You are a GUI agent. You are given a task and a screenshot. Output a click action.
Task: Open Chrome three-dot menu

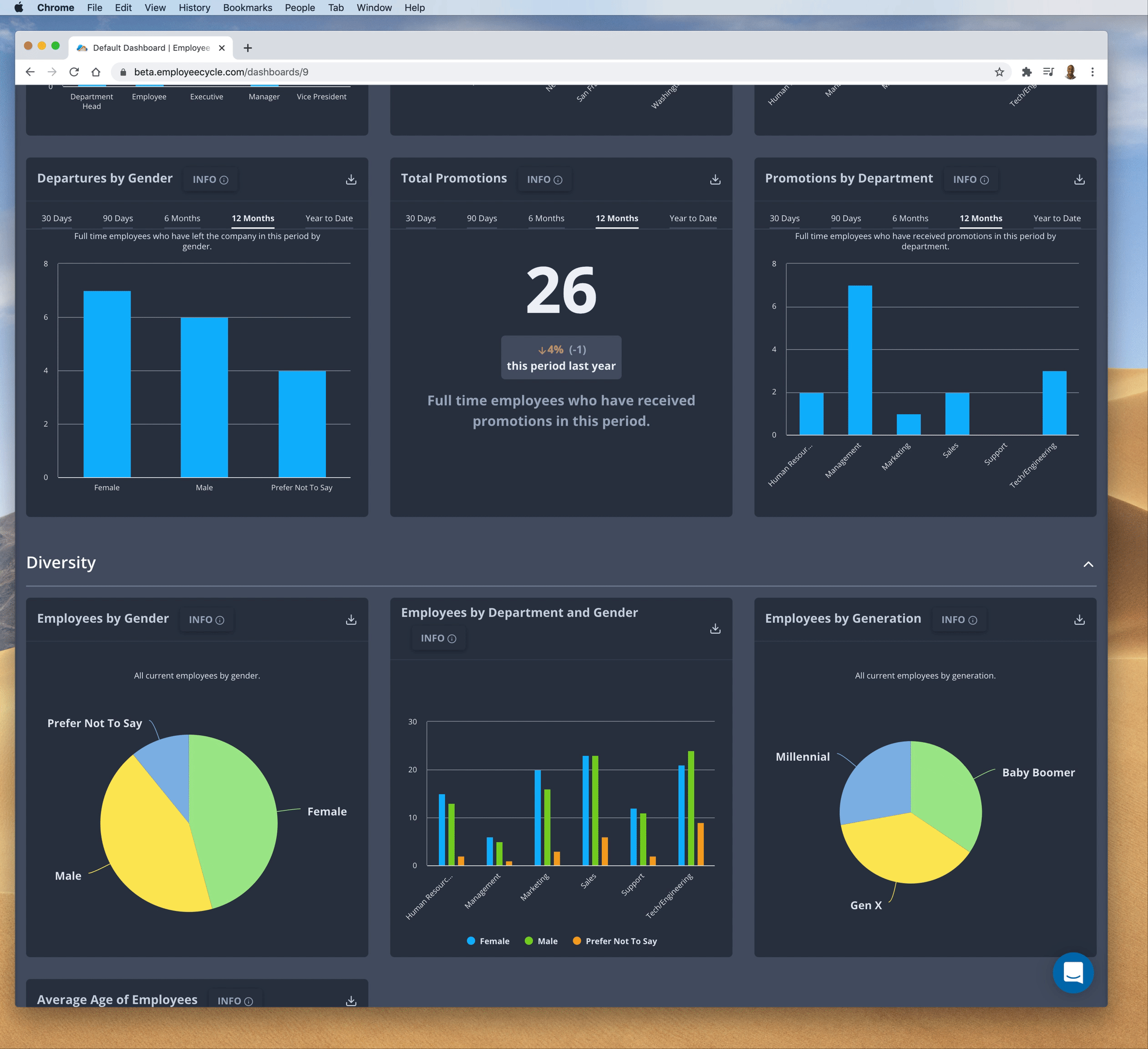click(x=1092, y=72)
